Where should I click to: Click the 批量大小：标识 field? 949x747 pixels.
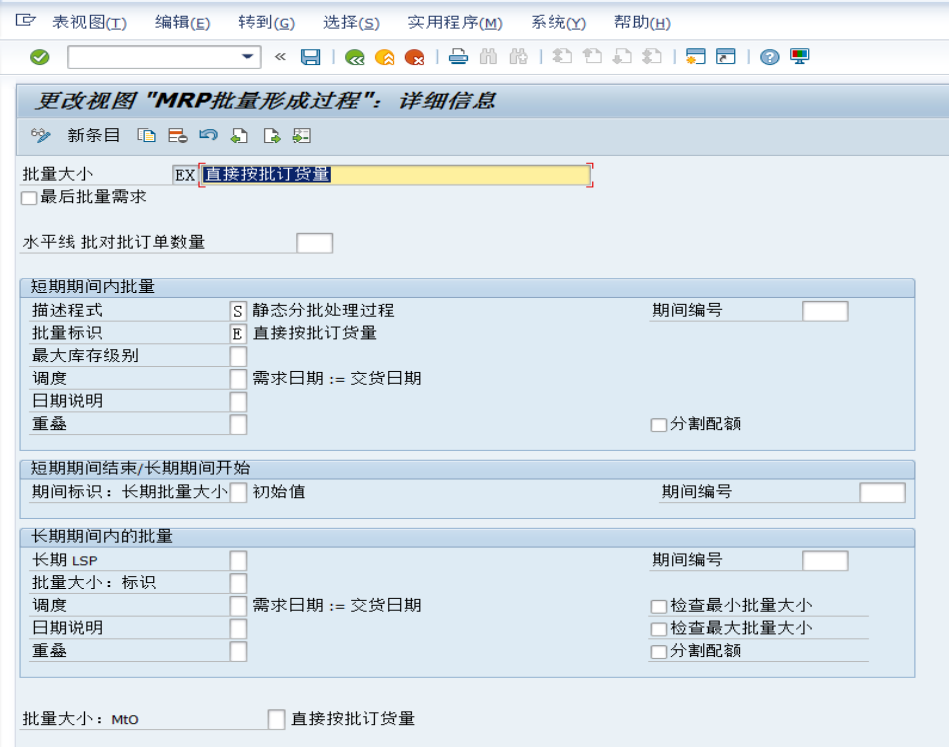pos(238,584)
